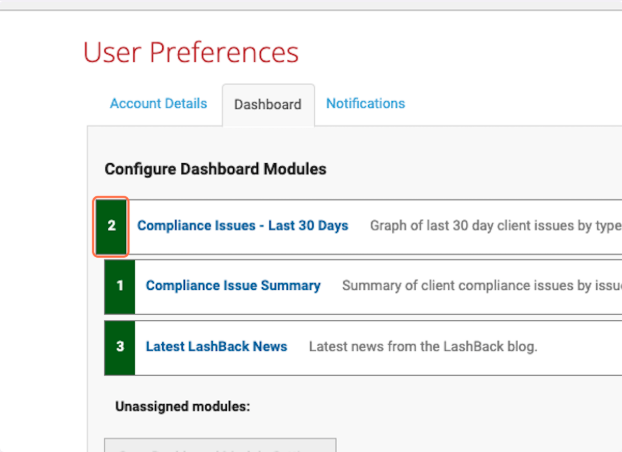Screen dimensions: 622x452
Task: Open Latest LashBack News link
Action: pos(217,346)
